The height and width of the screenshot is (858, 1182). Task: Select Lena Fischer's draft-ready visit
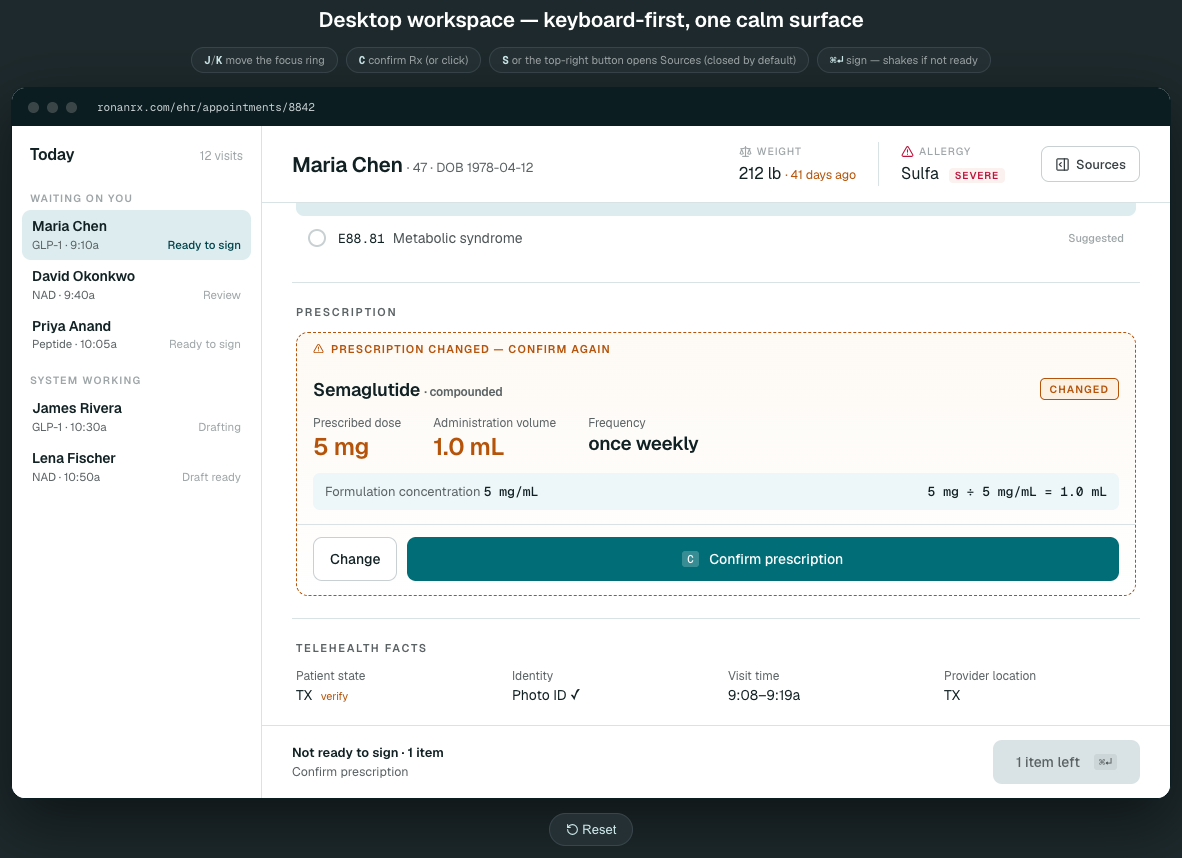[136, 467]
